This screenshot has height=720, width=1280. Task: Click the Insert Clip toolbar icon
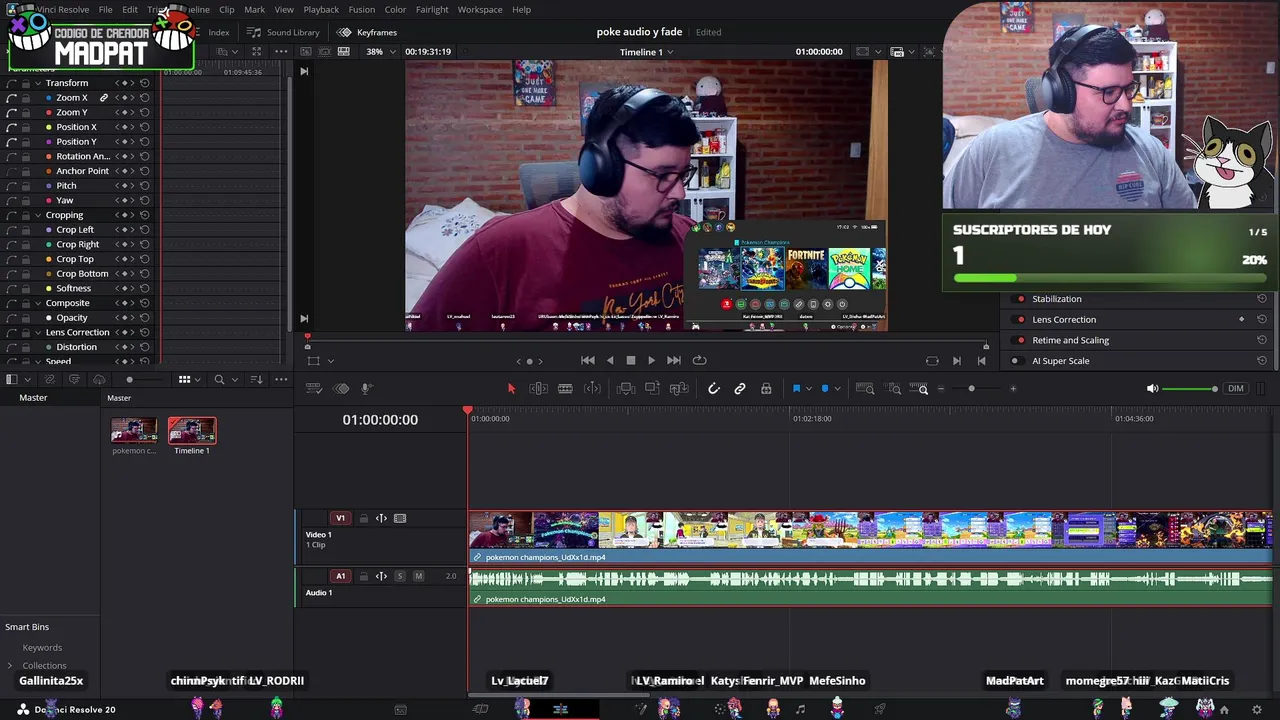pyautogui.click(x=626, y=388)
